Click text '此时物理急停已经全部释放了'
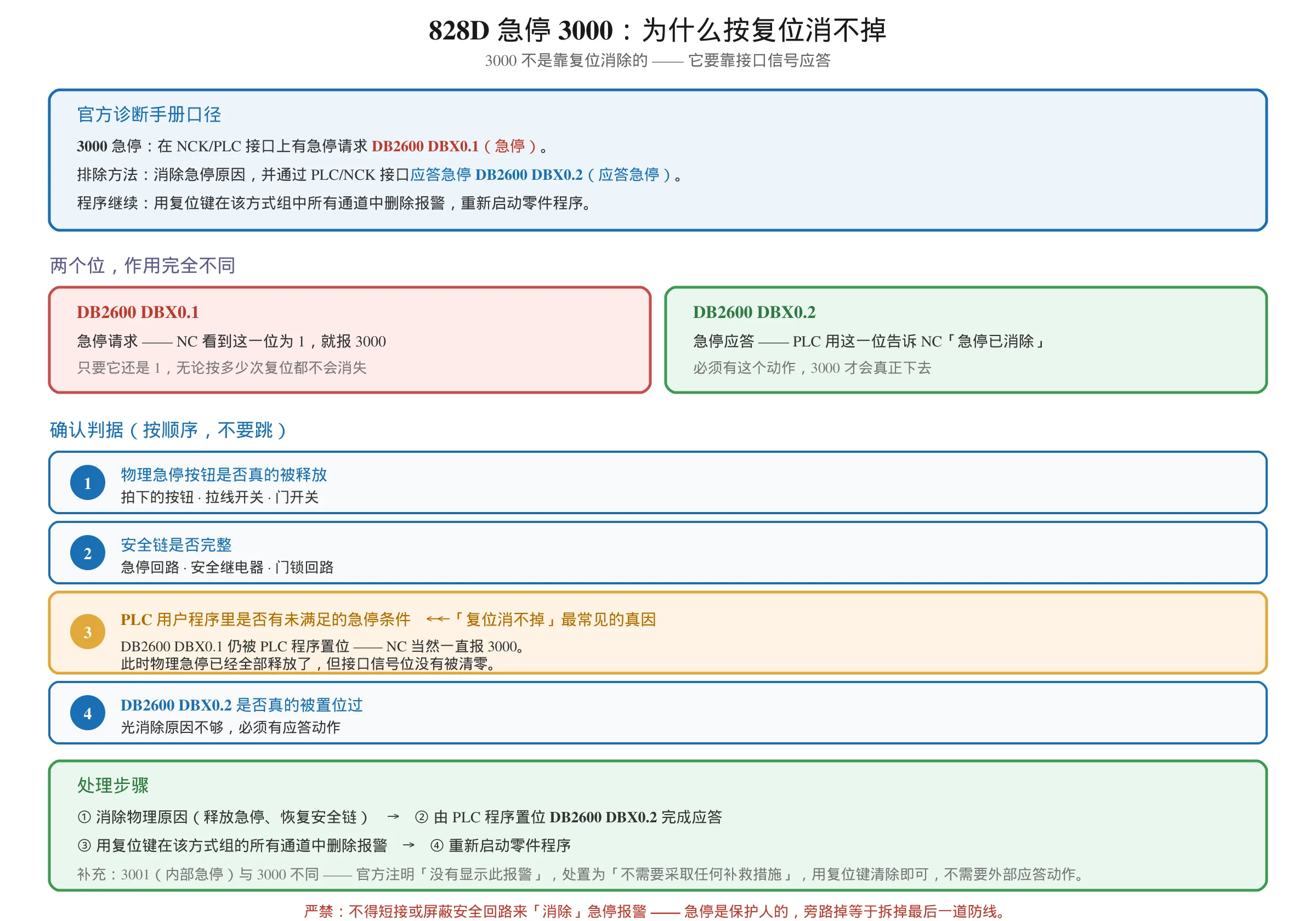The image size is (1316, 921). [216, 664]
